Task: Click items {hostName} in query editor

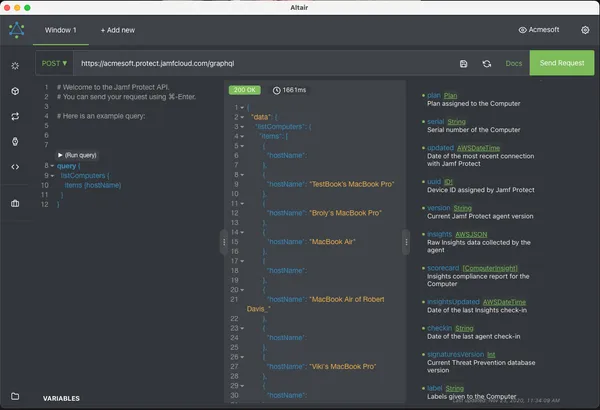Action: tap(93, 185)
